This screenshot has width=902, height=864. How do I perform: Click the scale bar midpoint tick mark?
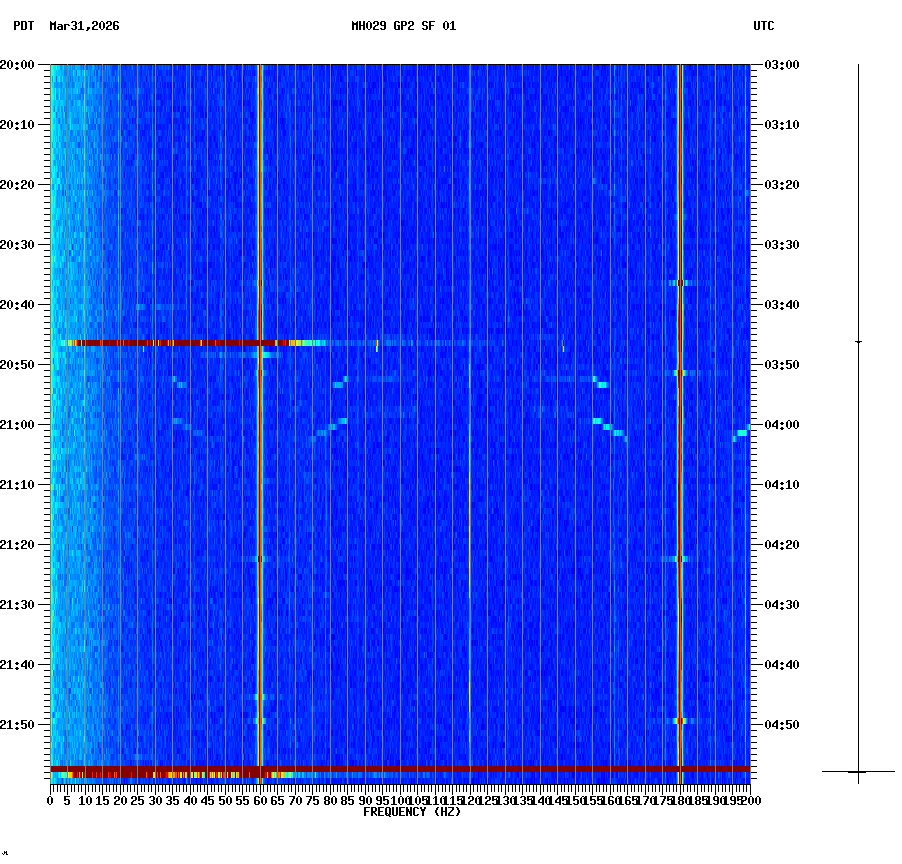857,343
